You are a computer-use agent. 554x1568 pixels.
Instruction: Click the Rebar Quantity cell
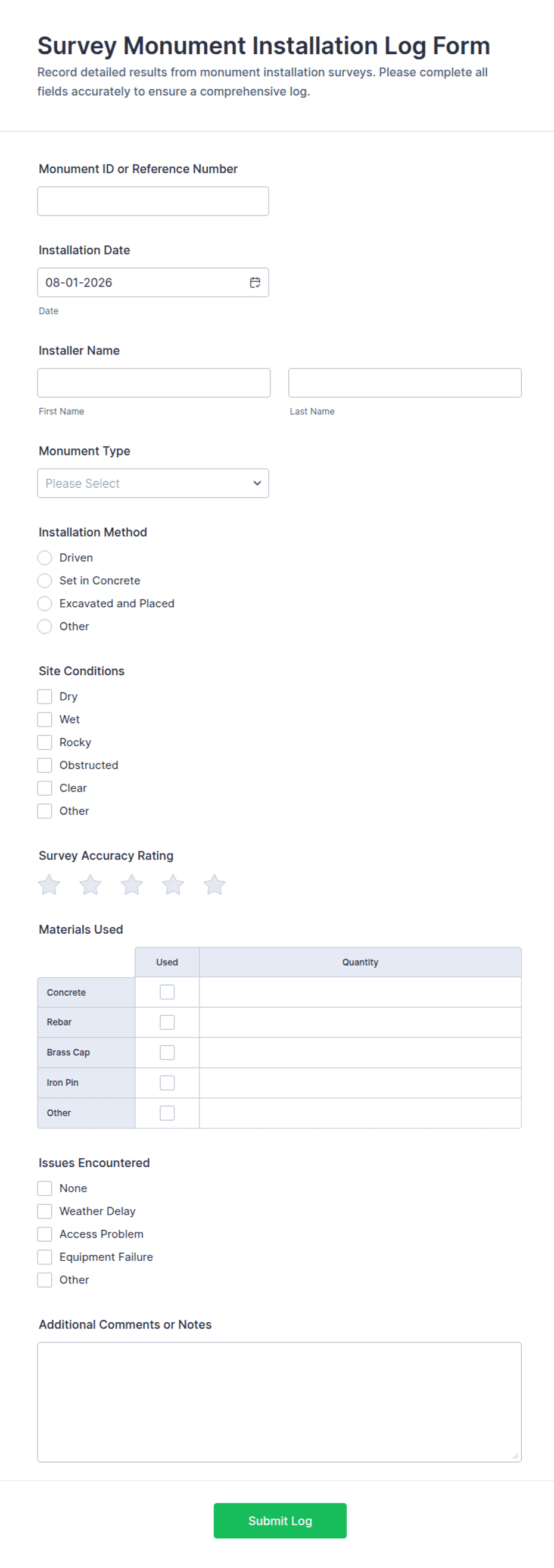pos(360,1023)
